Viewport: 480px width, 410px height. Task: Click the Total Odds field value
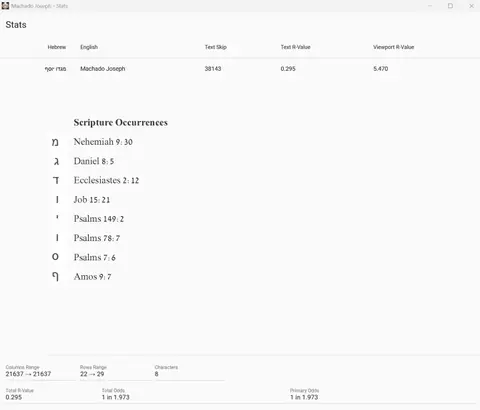pos(116,397)
